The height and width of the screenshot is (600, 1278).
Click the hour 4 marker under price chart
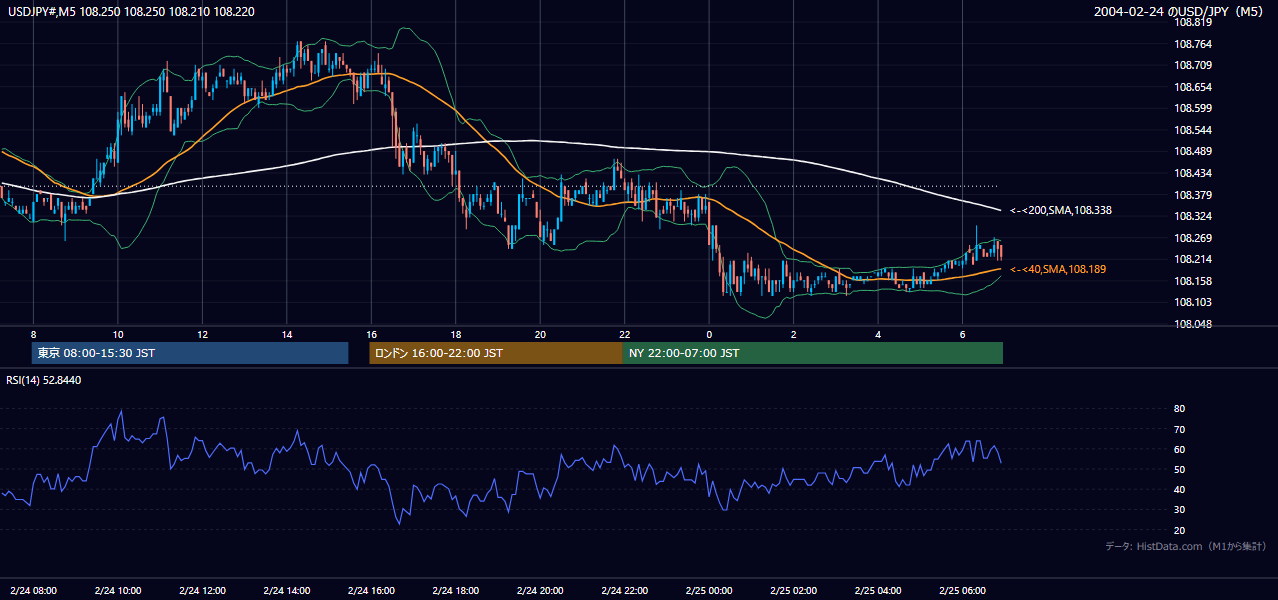tap(879, 334)
